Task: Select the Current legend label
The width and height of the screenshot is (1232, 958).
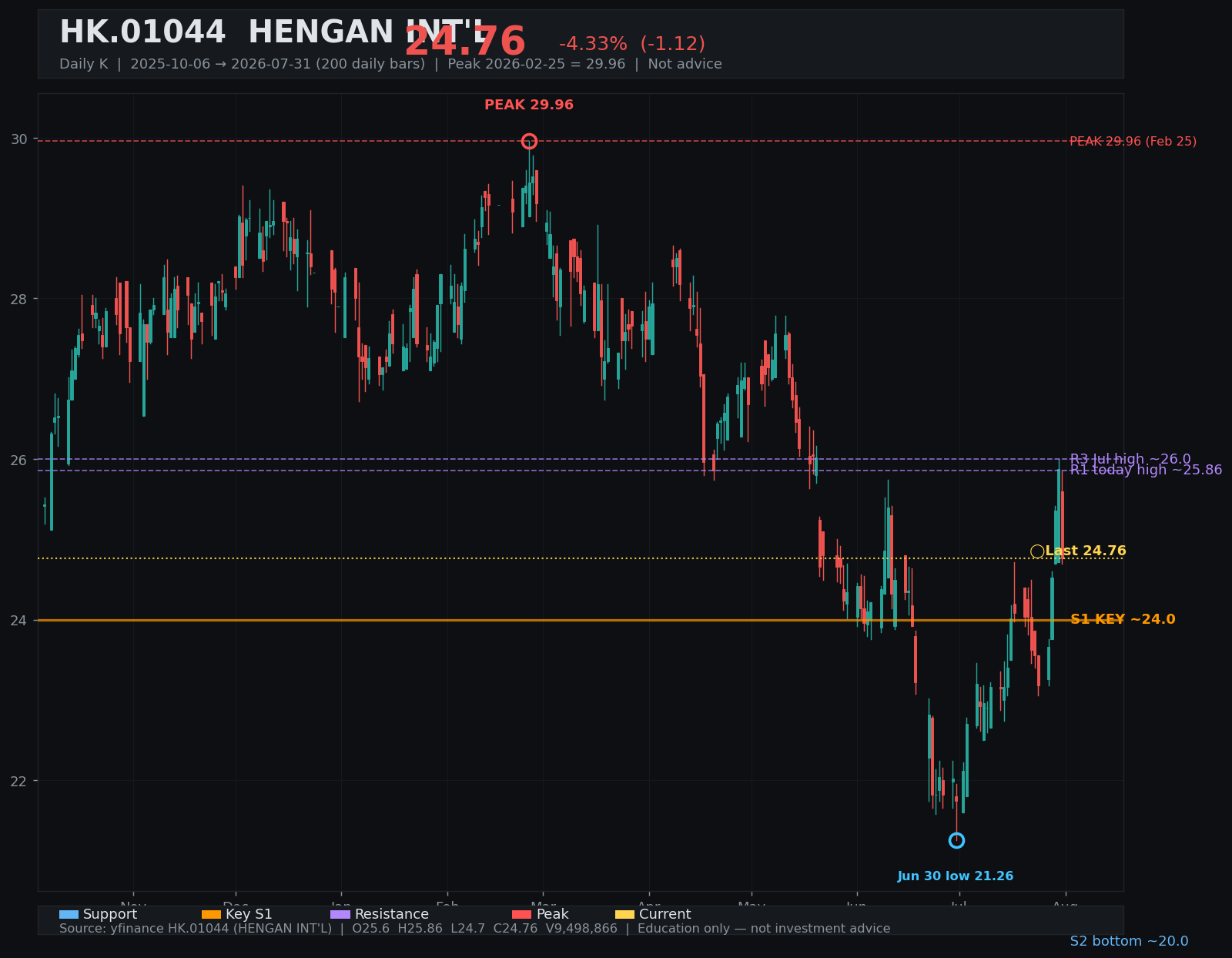Action: tap(665, 915)
